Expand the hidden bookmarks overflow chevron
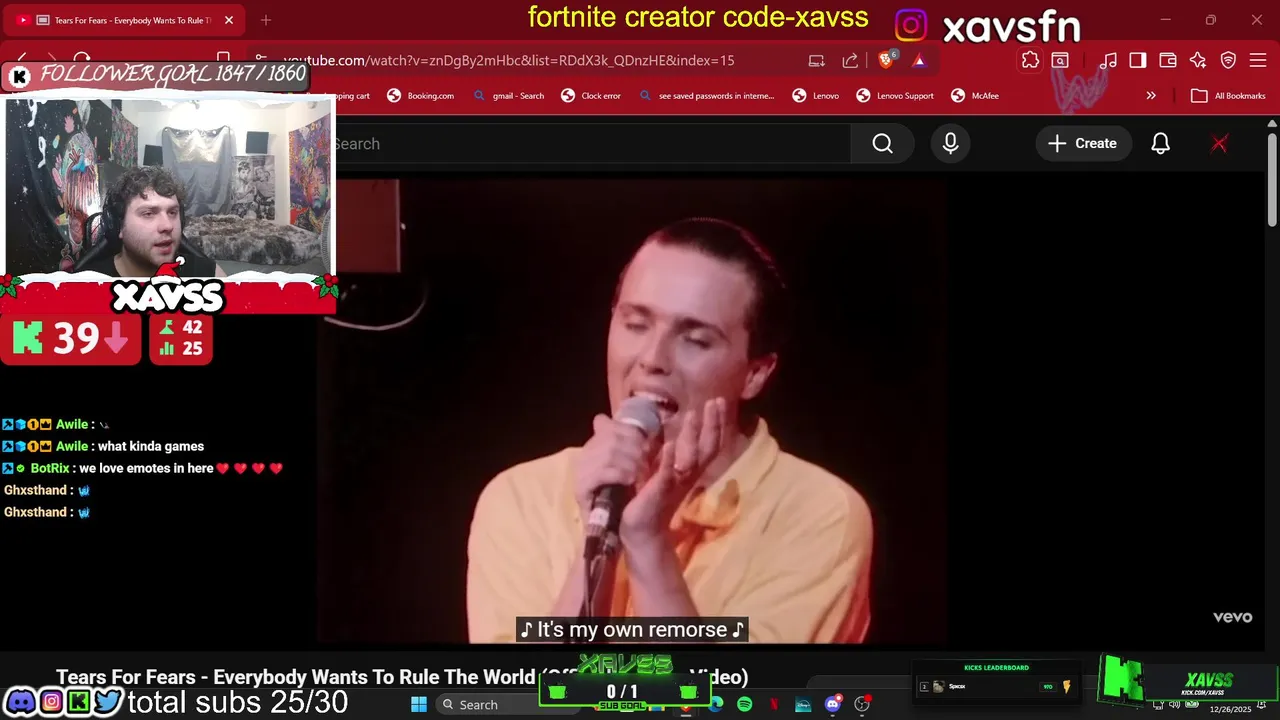Viewport: 1280px width, 720px height. pyautogui.click(x=1151, y=96)
